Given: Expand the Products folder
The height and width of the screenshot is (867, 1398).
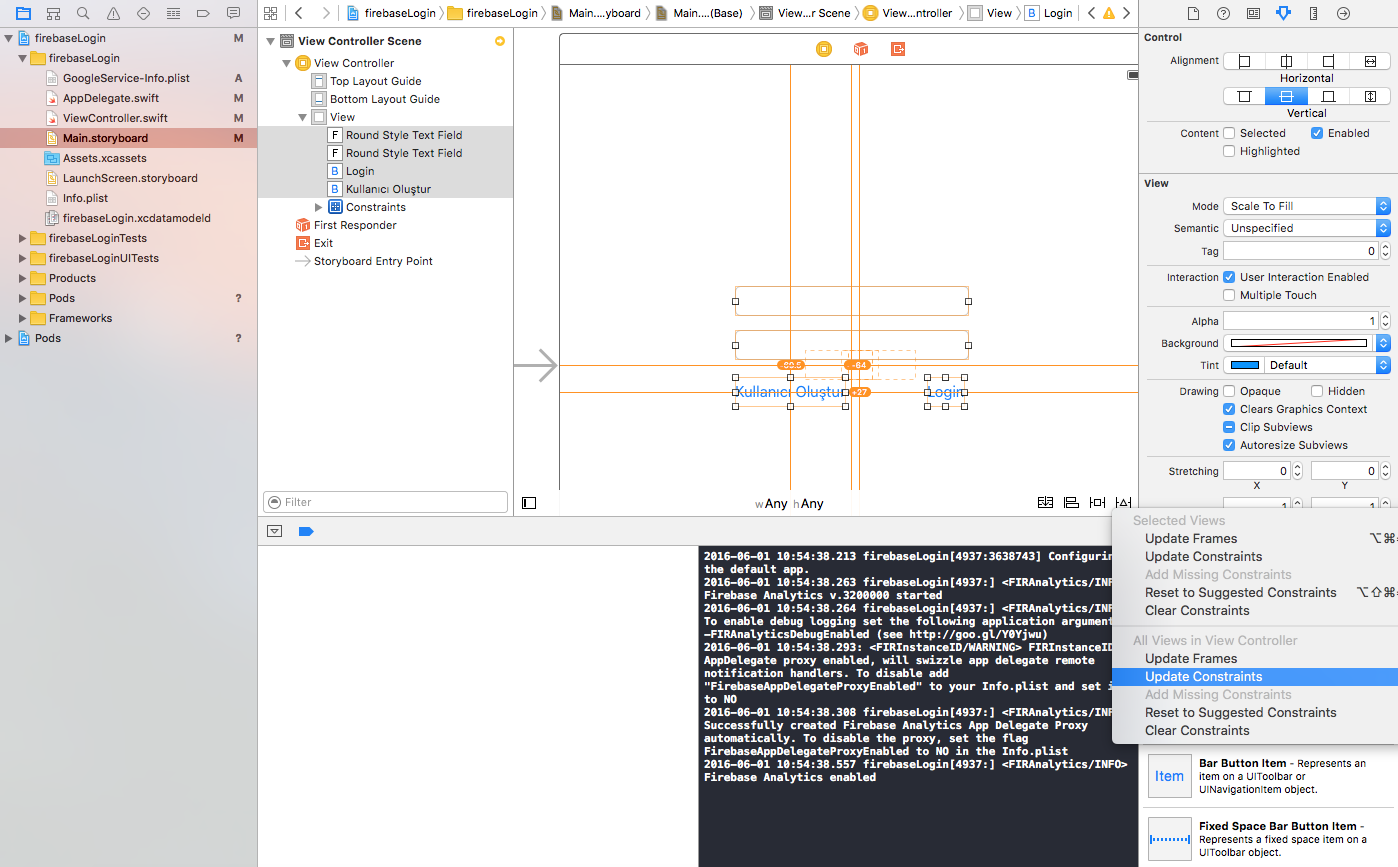Looking at the screenshot, I should pyautogui.click(x=23, y=278).
